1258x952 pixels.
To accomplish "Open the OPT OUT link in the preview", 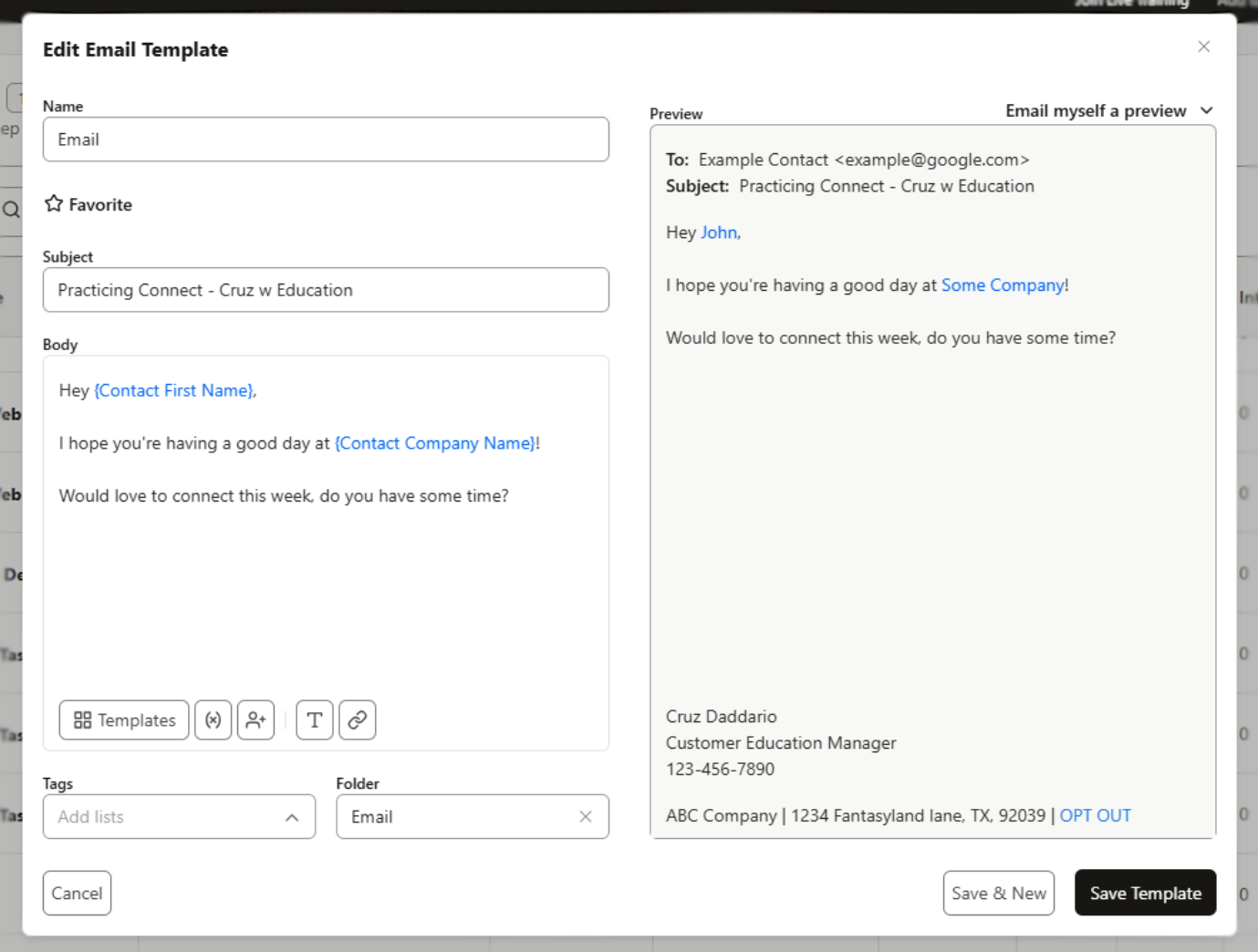I will (x=1095, y=815).
